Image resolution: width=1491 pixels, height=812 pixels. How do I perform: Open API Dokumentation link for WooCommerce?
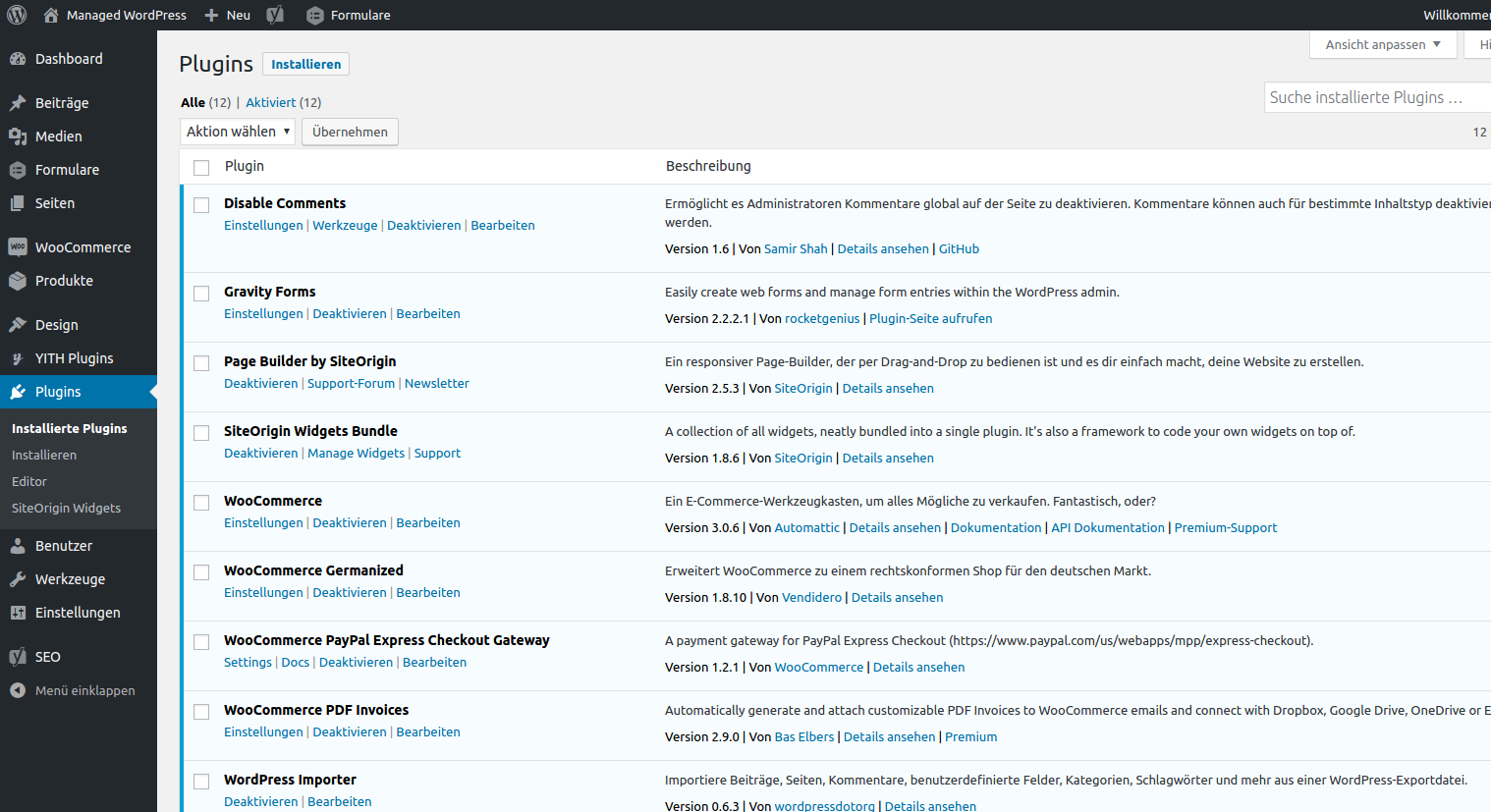tap(1108, 528)
